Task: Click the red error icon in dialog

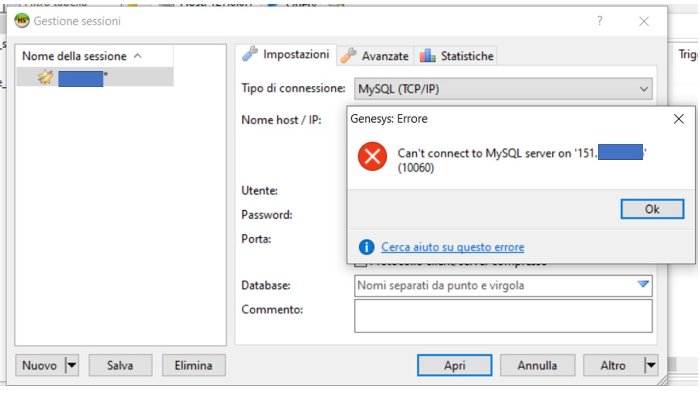Action: (x=372, y=156)
